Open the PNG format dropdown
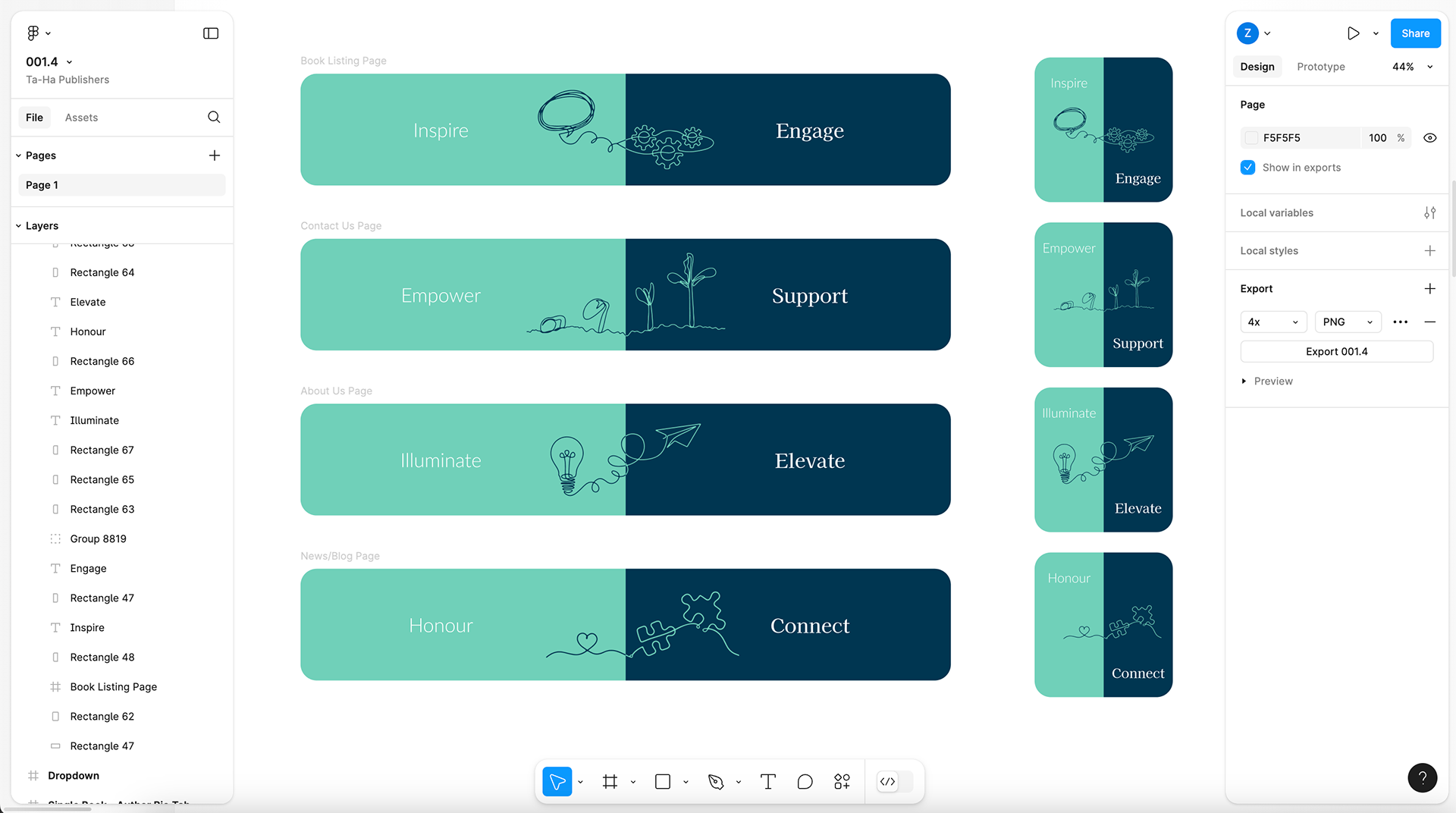 pyautogui.click(x=1348, y=322)
